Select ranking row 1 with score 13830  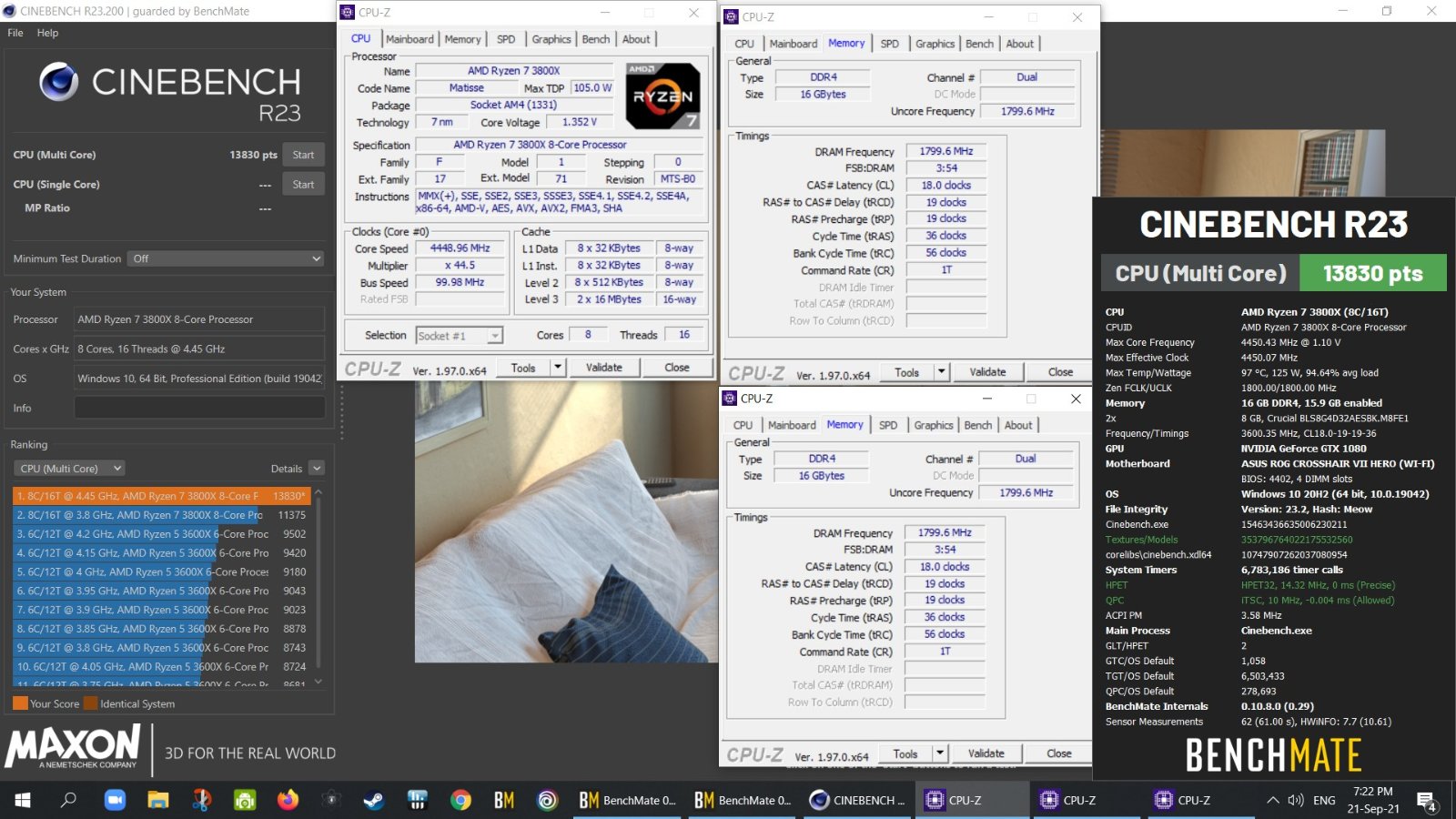(x=161, y=496)
